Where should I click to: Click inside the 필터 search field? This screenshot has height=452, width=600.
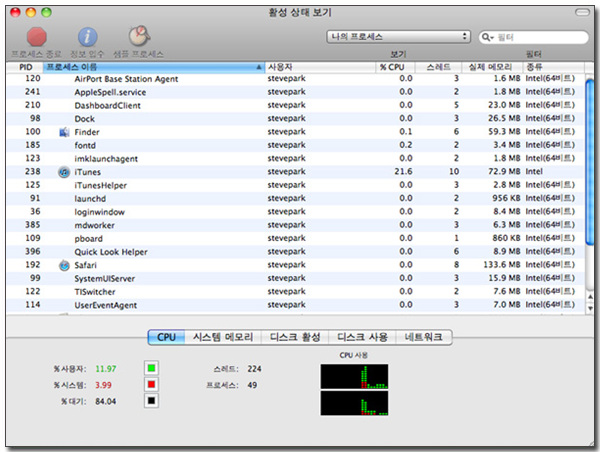point(533,37)
